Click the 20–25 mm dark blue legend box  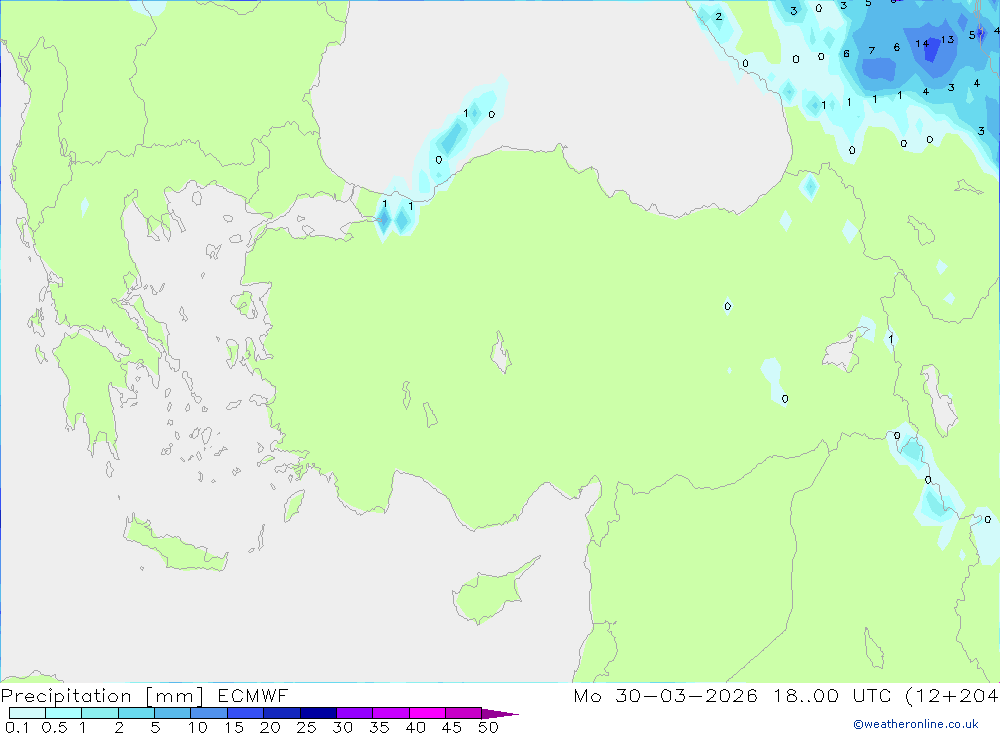point(282,713)
